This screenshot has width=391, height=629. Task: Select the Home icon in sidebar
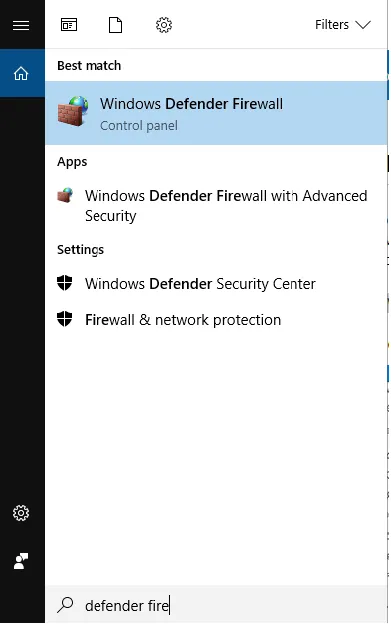coord(21,73)
